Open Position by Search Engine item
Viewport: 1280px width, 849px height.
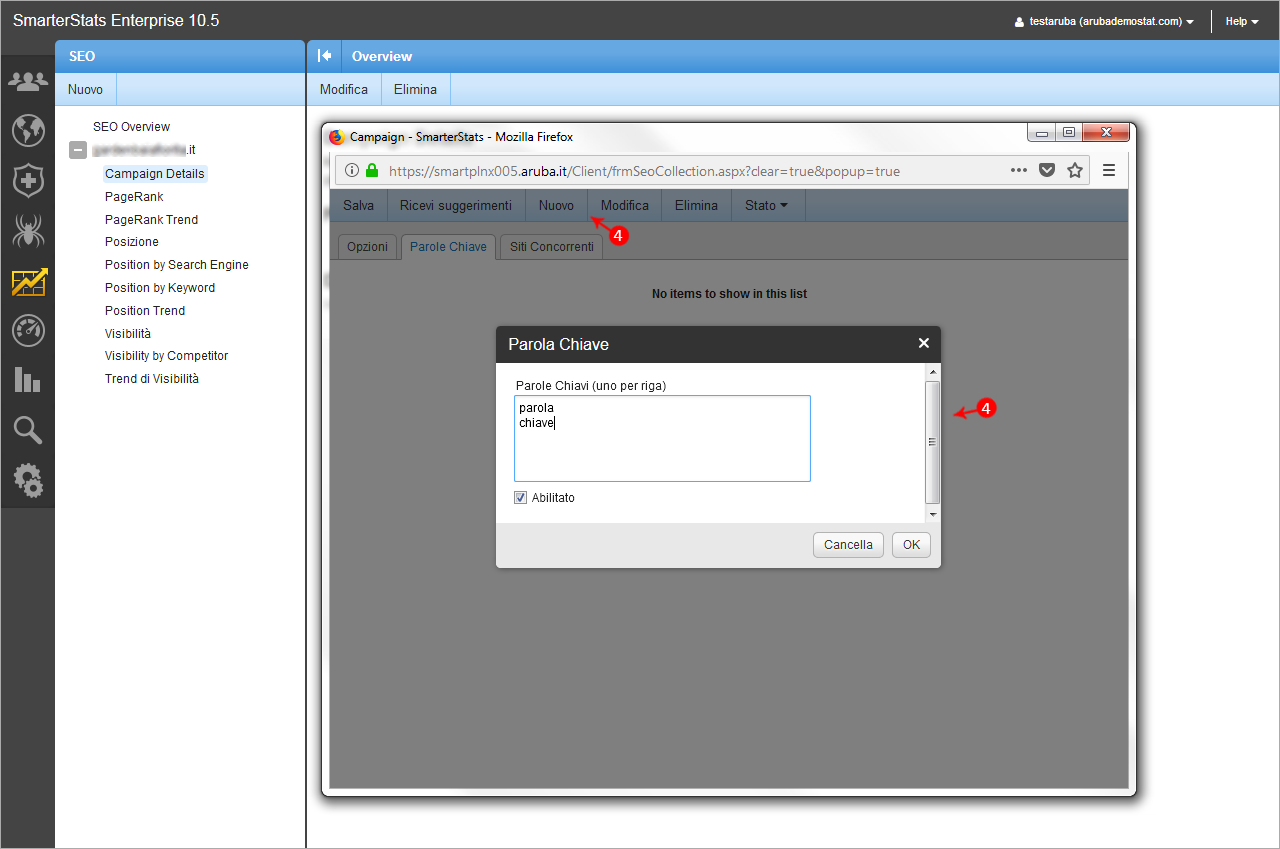(x=177, y=265)
